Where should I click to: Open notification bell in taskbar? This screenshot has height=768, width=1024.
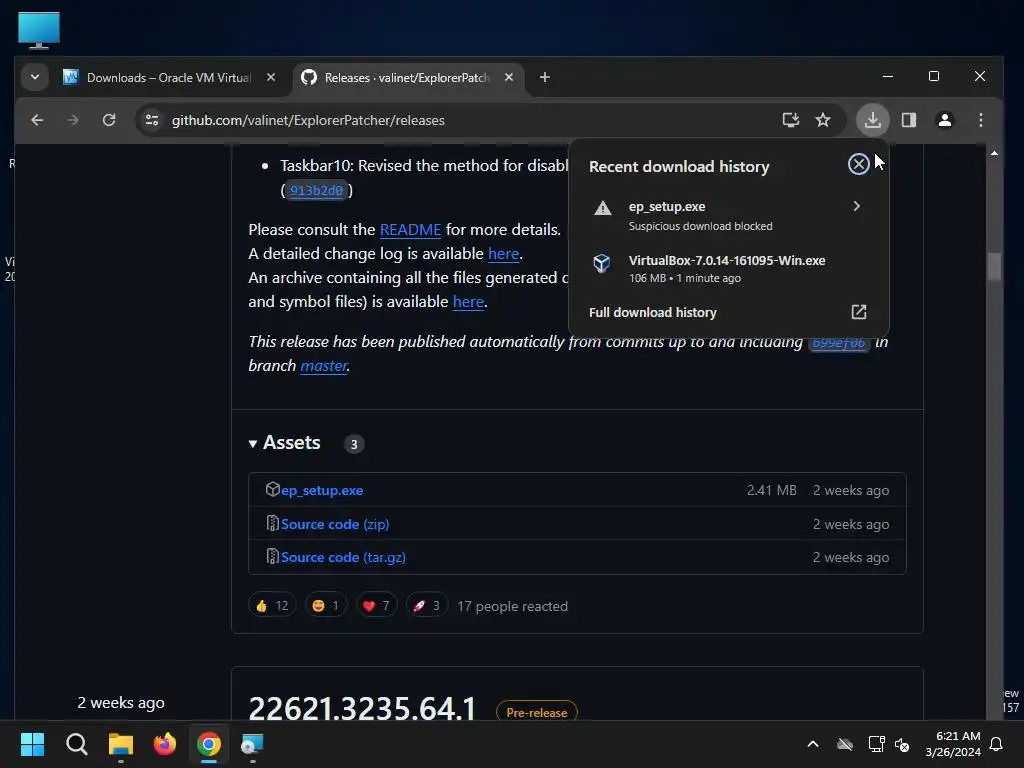(996, 744)
